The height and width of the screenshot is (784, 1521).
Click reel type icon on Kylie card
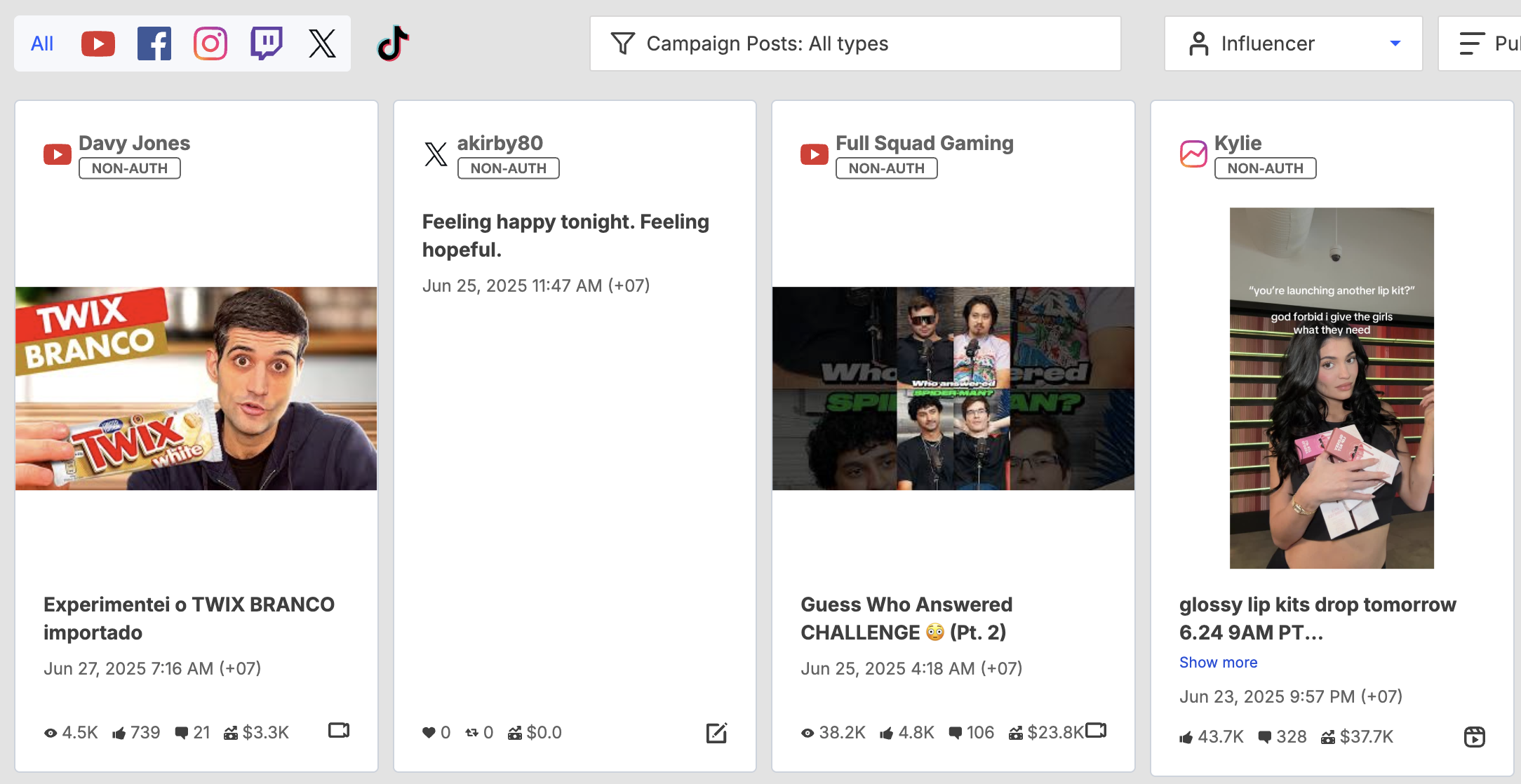pos(1475,737)
